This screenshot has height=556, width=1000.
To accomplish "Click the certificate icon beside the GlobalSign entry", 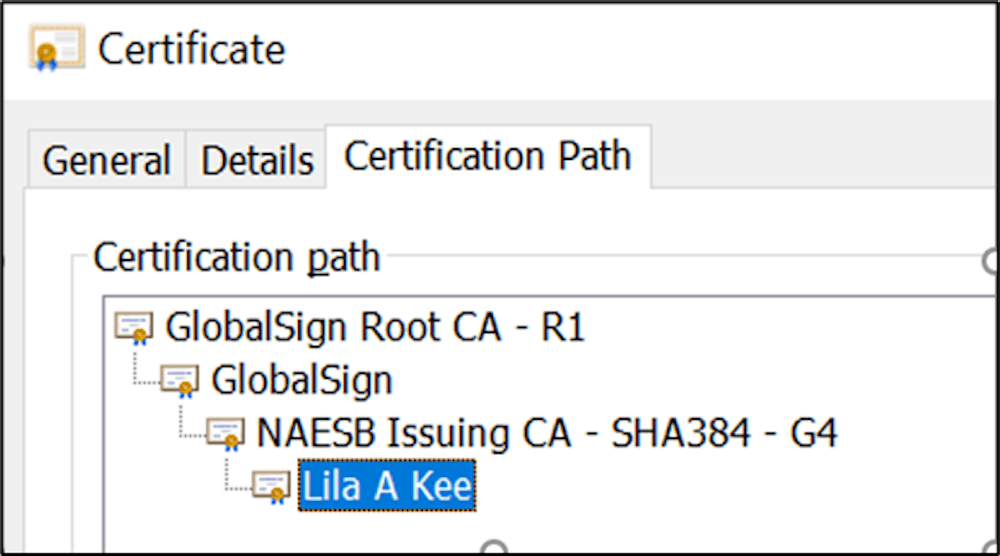I will 180,381.
